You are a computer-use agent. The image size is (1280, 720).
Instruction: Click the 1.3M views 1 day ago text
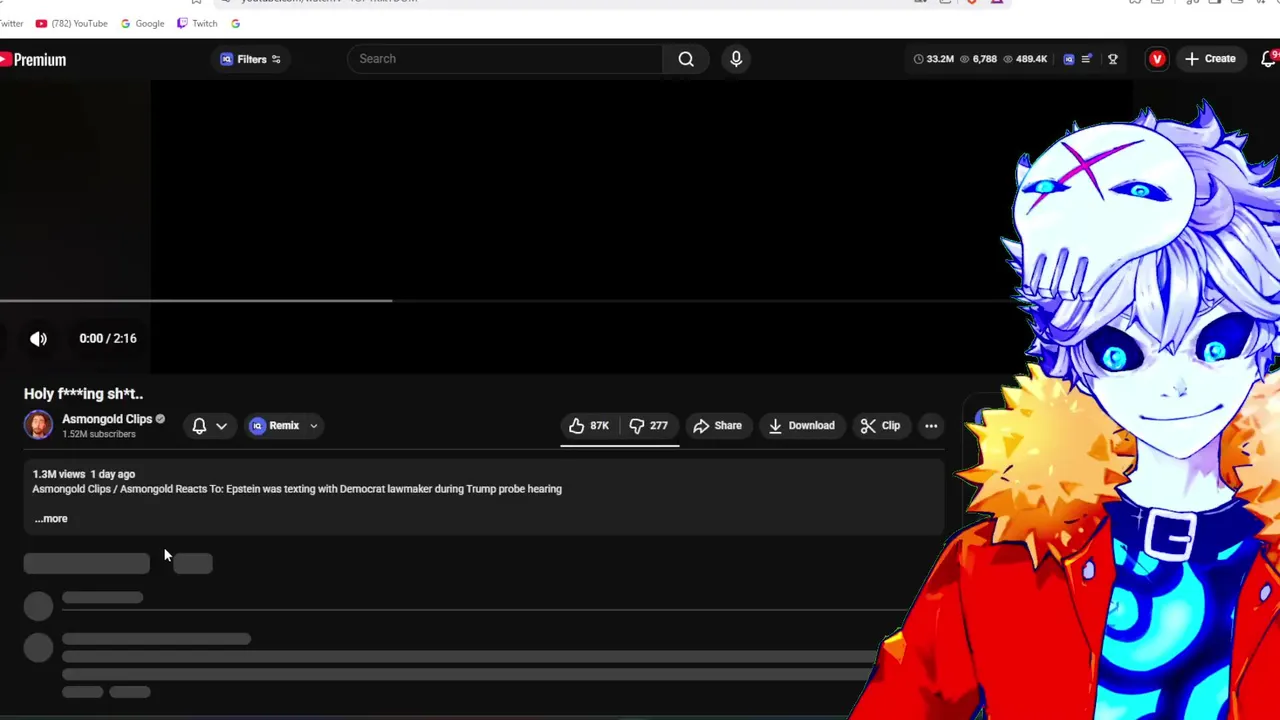(x=83, y=474)
